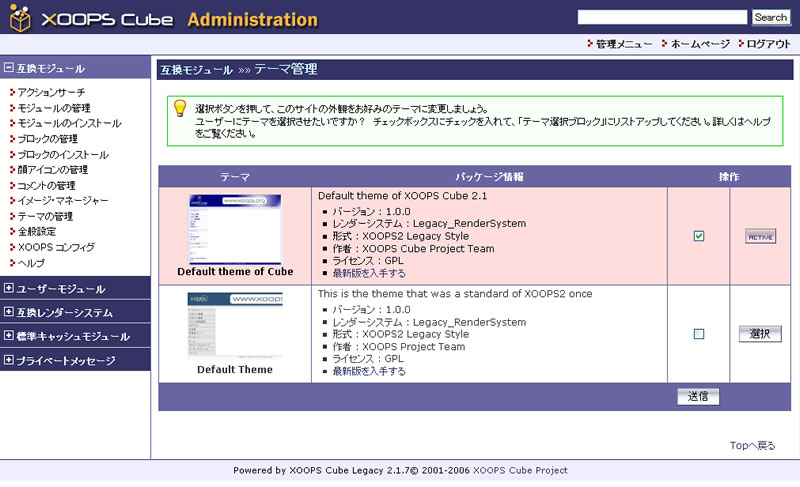800x487 pixels.
Task: Click the Default theme of Cube thumbnail
Action: (235, 229)
